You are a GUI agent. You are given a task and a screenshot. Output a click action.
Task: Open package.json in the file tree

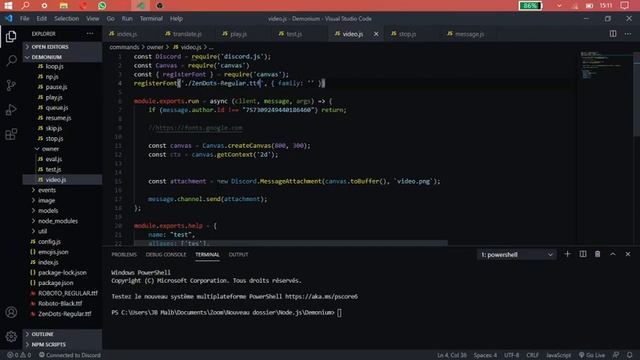(56, 283)
